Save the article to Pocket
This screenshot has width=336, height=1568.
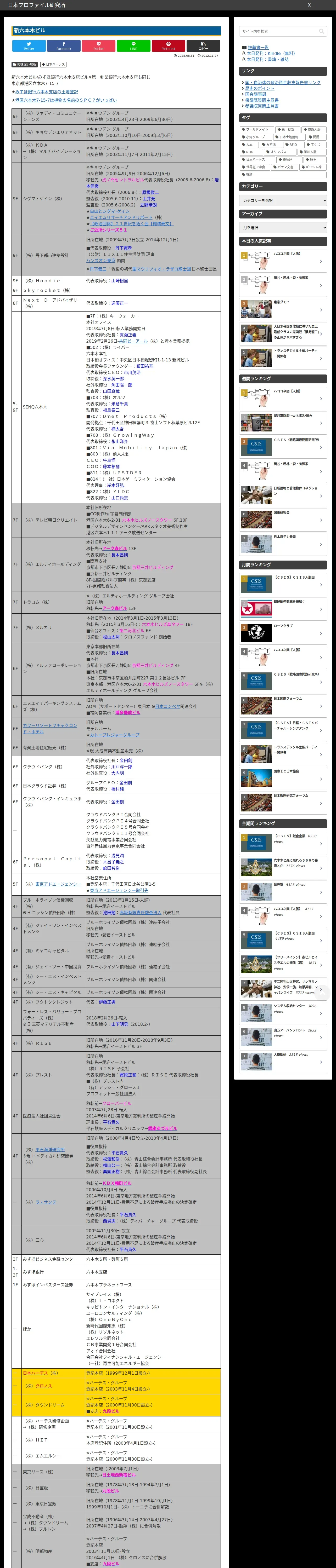click(x=99, y=46)
